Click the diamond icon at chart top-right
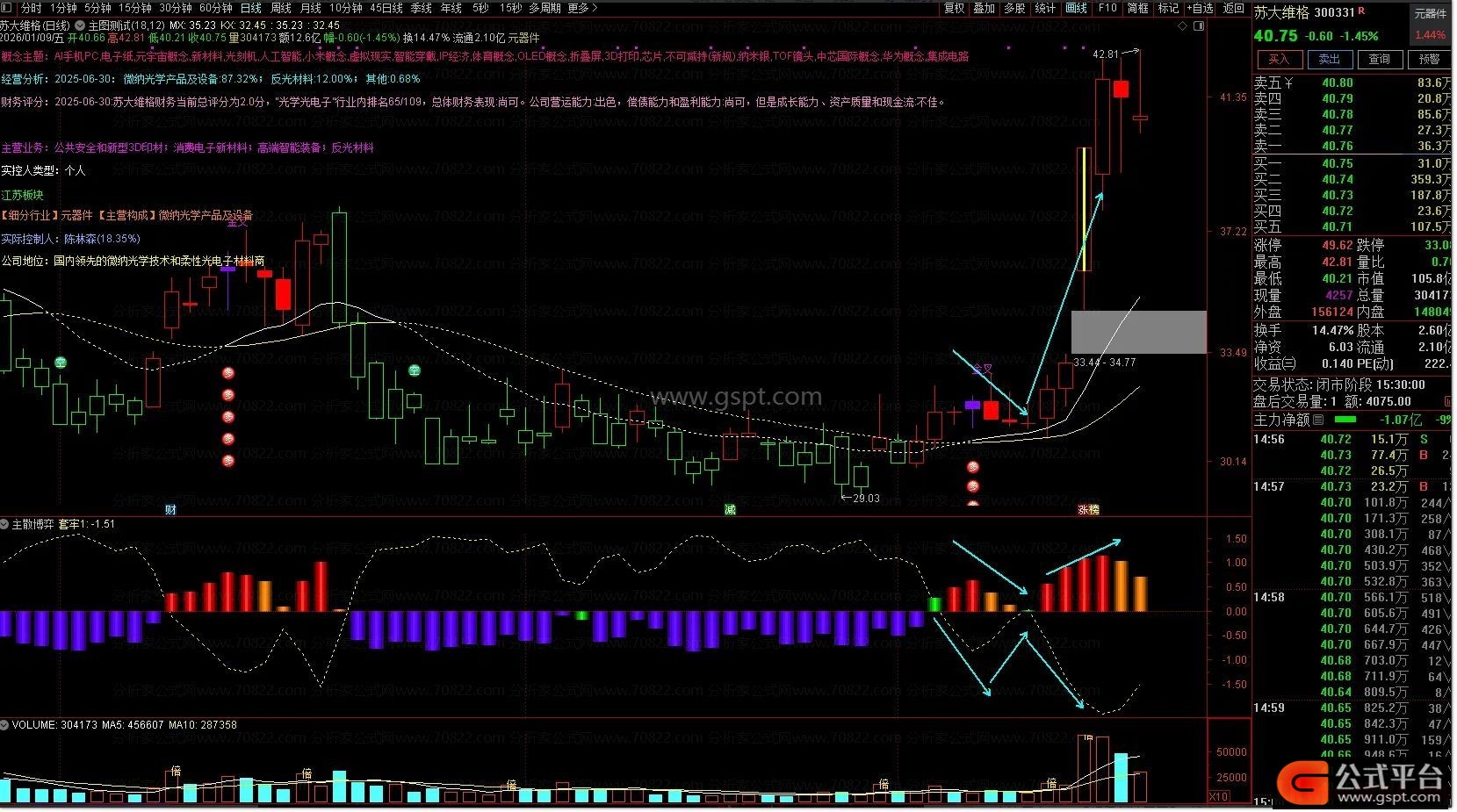Image resolution: width=1457 pixels, height=812 pixels. (x=1183, y=26)
